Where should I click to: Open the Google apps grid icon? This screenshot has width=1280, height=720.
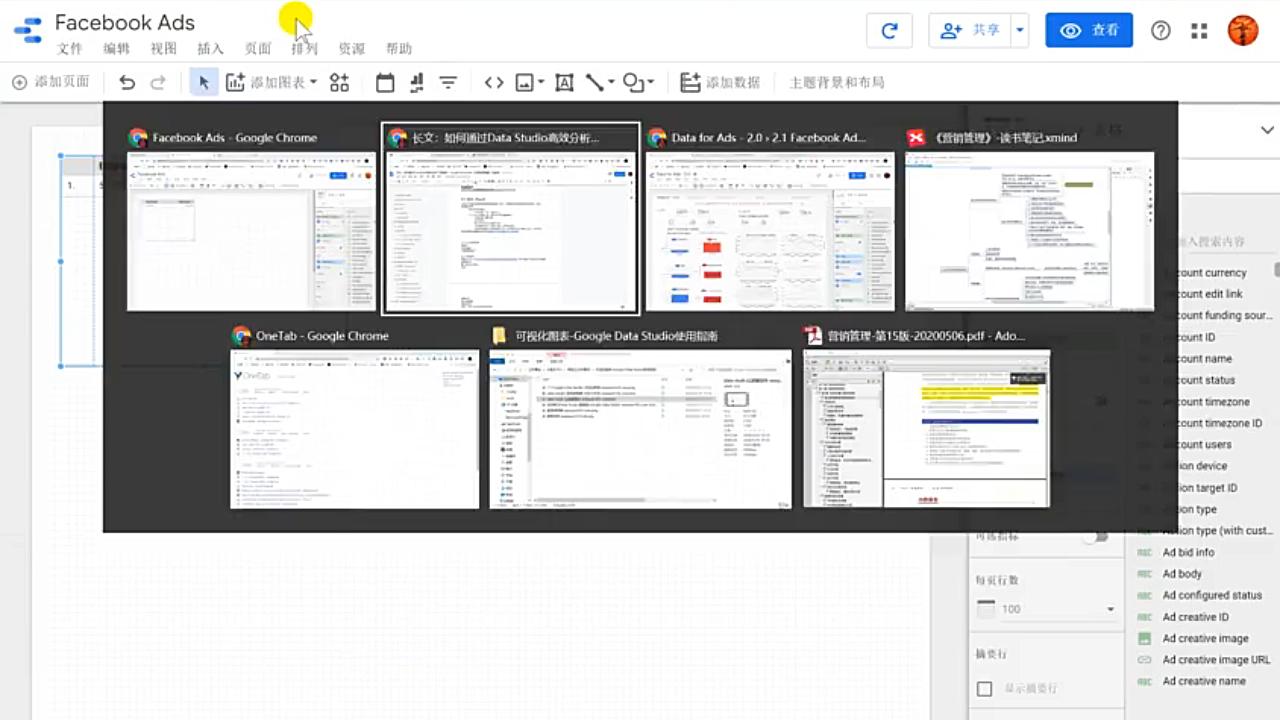pyautogui.click(x=1199, y=31)
